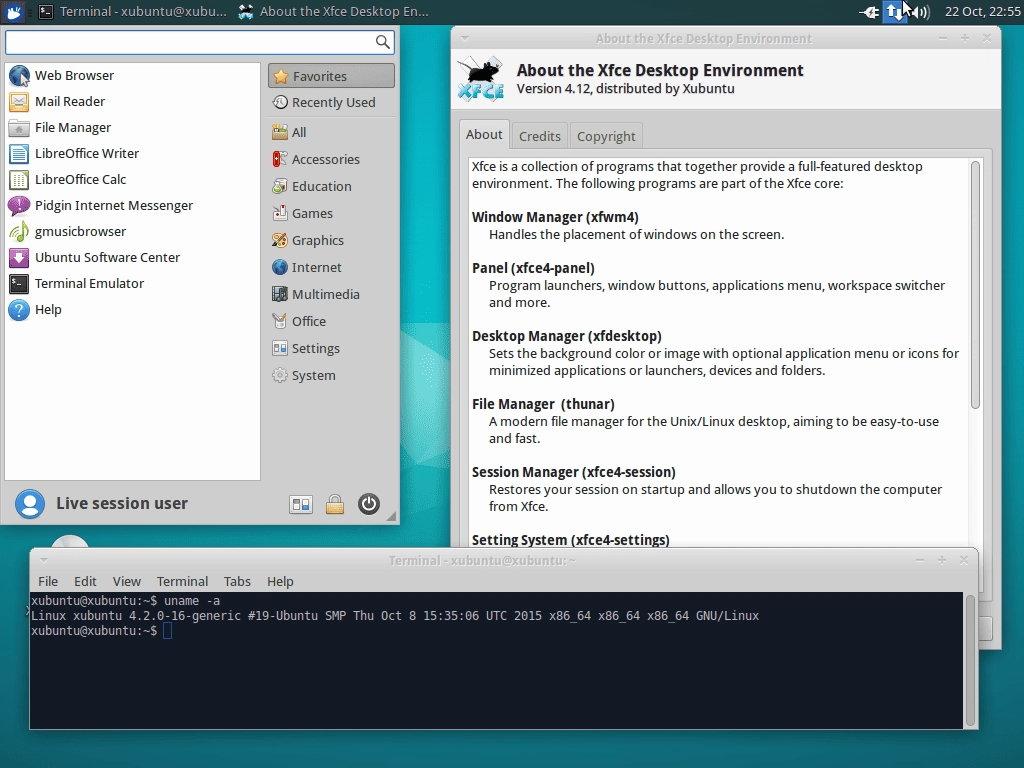Click the panel clock showing 22 Oct
1024x768 pixels.
click(982, 12)
